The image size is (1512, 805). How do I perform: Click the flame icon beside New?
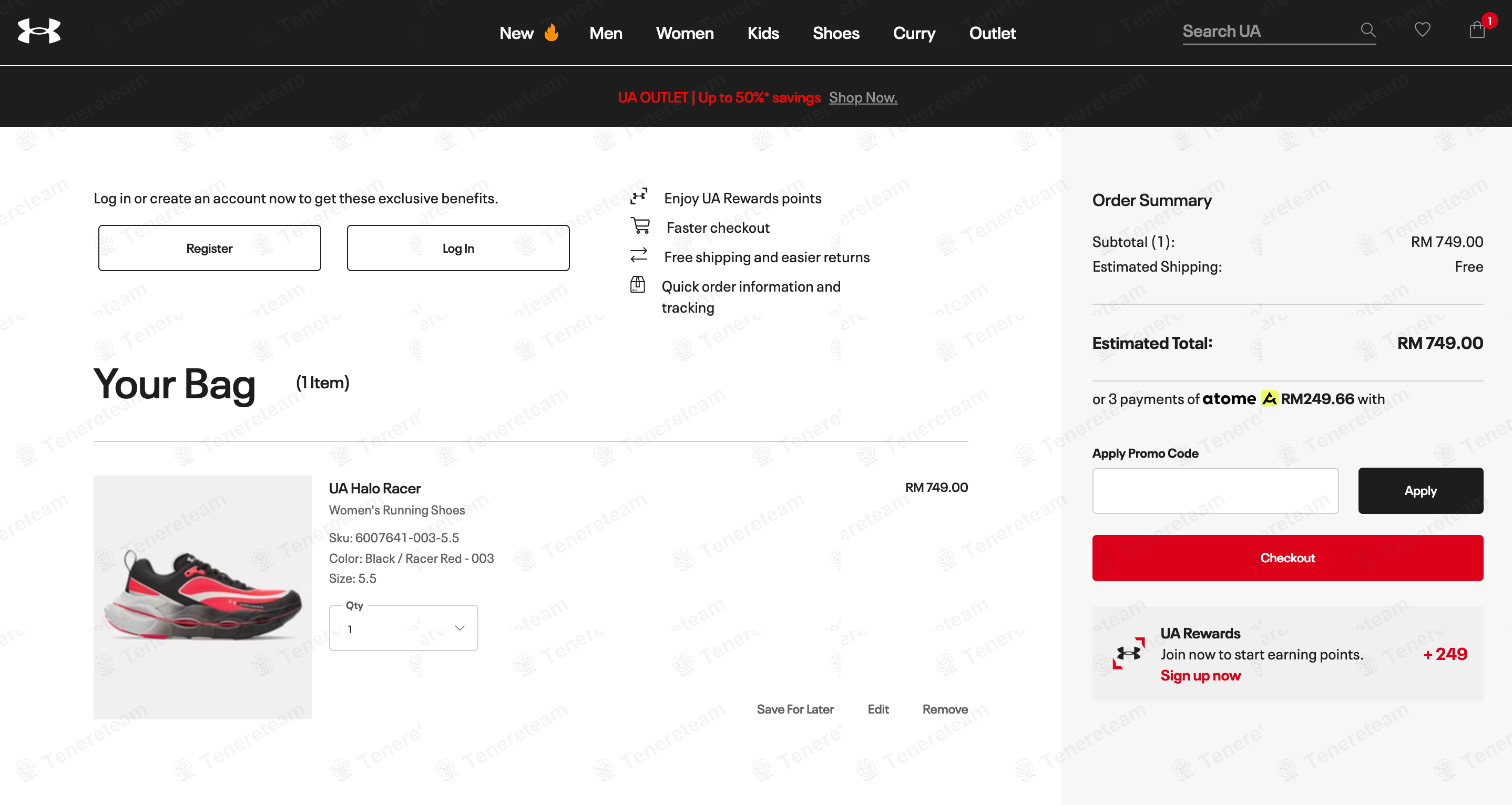pyautogui.click(x=551, y=32)
